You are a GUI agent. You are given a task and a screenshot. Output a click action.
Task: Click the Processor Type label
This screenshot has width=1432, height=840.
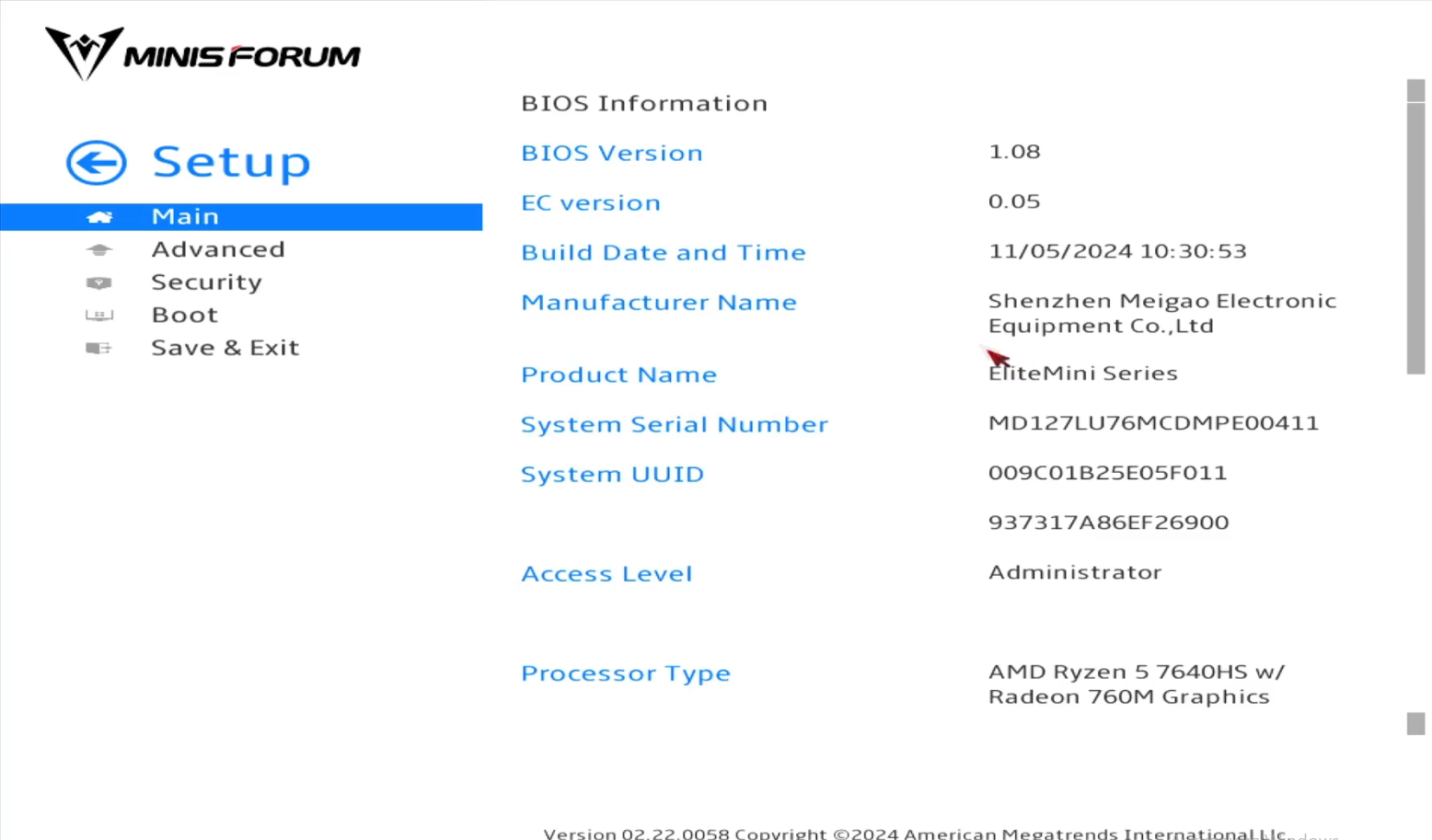(x=625, y=673)
